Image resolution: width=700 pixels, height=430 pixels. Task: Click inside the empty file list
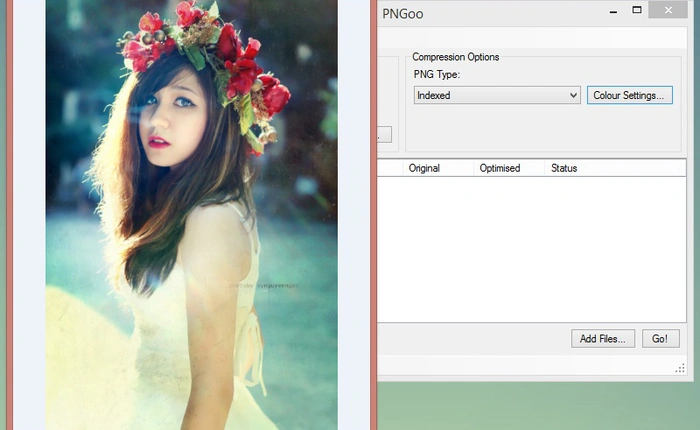click(x=530, y=250)
